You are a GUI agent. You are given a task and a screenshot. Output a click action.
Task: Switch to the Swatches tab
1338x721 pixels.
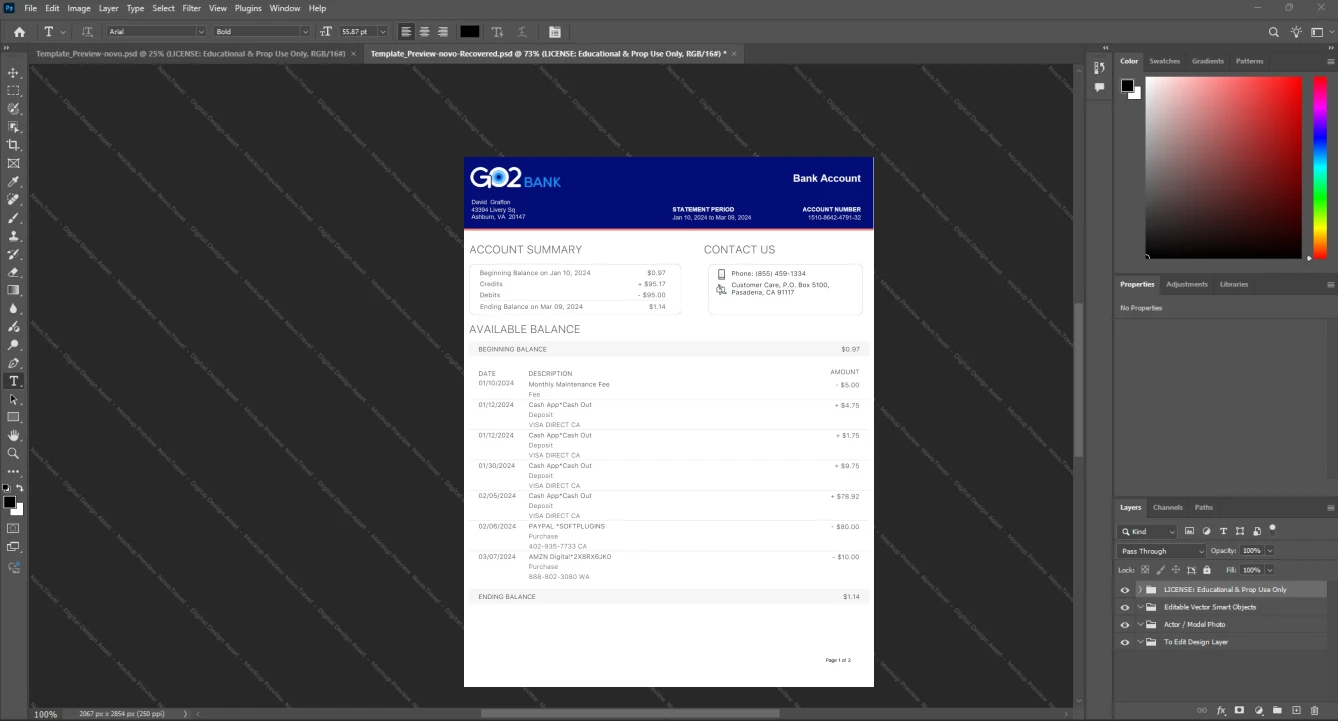(x=1164, y=61)
